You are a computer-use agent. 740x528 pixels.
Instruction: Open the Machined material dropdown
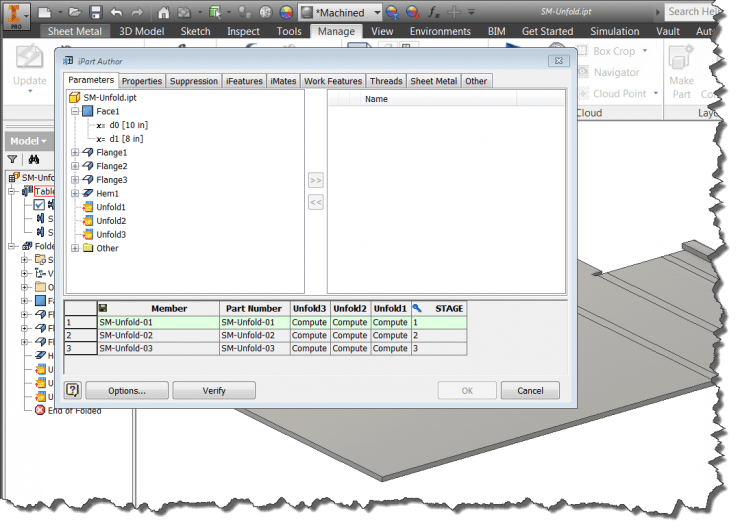pyautogui.click(x=377, y=13)
